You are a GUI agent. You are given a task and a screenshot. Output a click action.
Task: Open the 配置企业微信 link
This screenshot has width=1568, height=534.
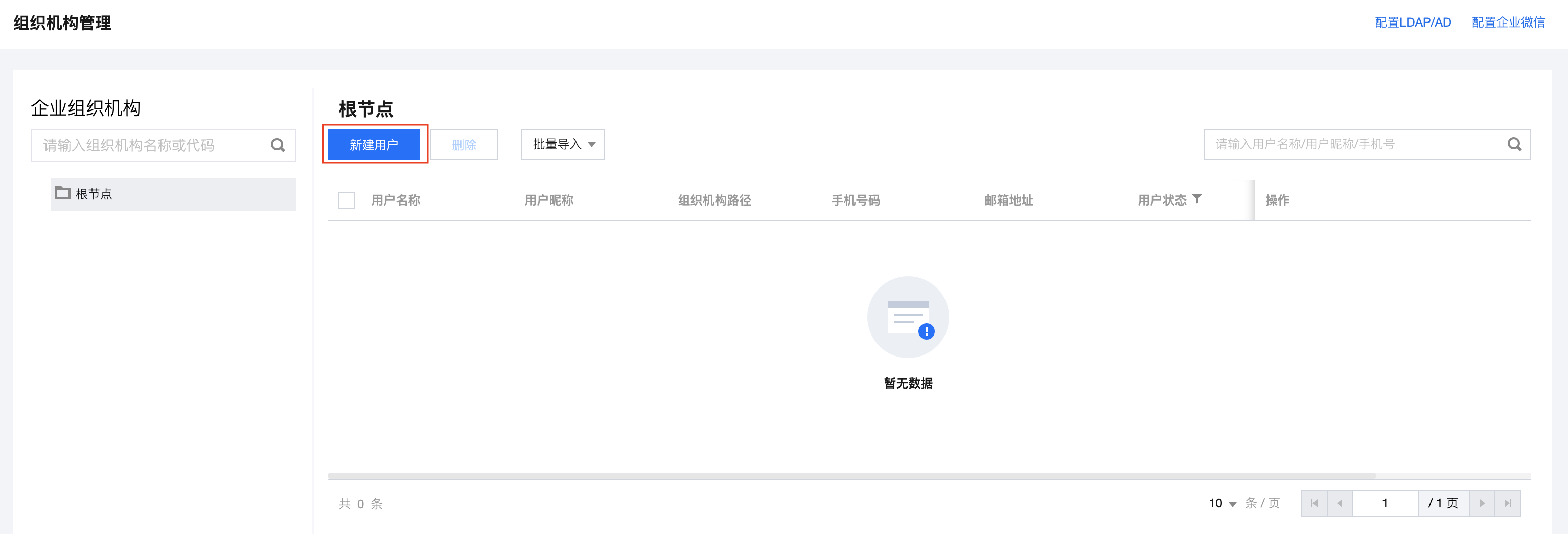(1508, 23)
